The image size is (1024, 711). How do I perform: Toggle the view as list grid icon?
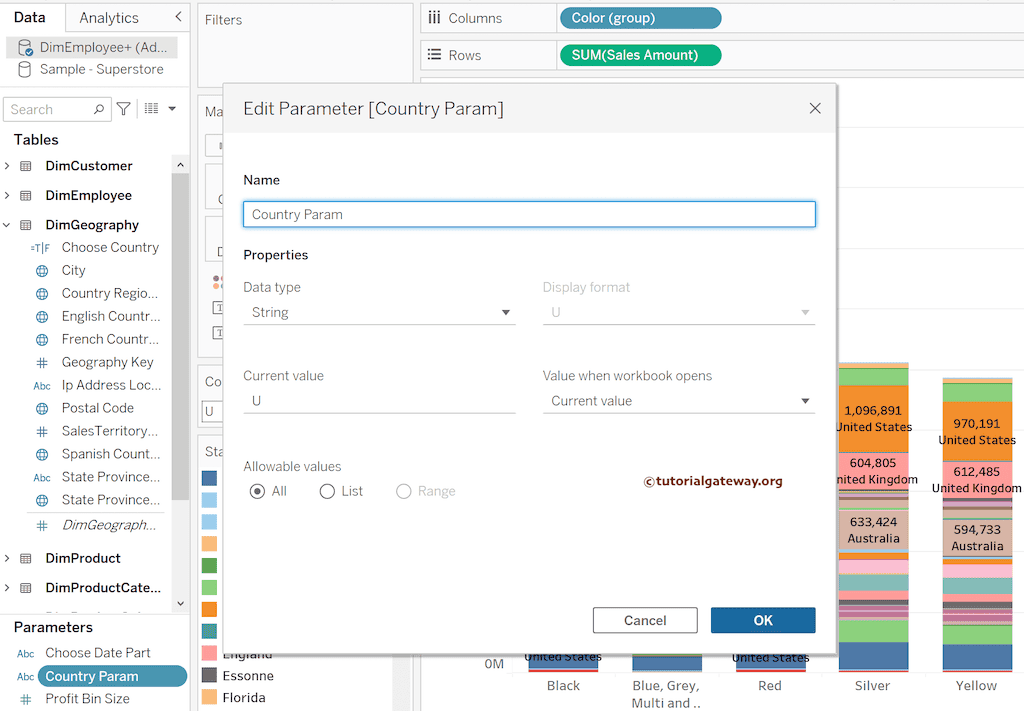point(152,108)
